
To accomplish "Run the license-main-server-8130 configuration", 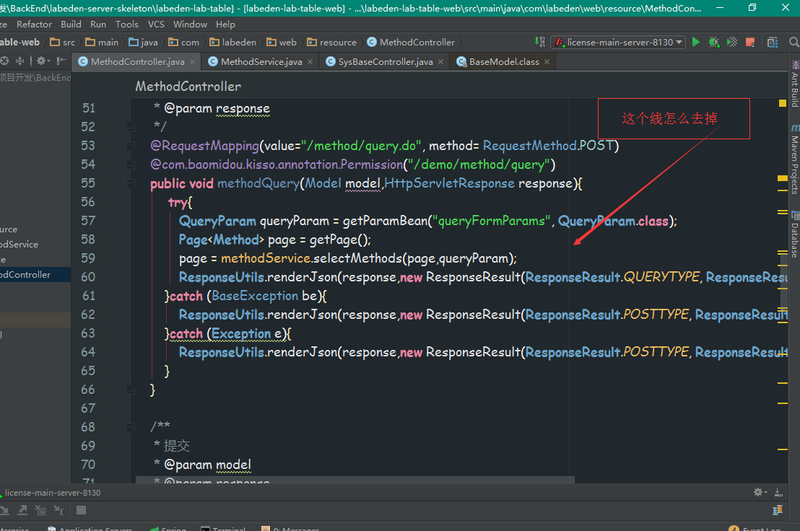I will coord(696,43).
